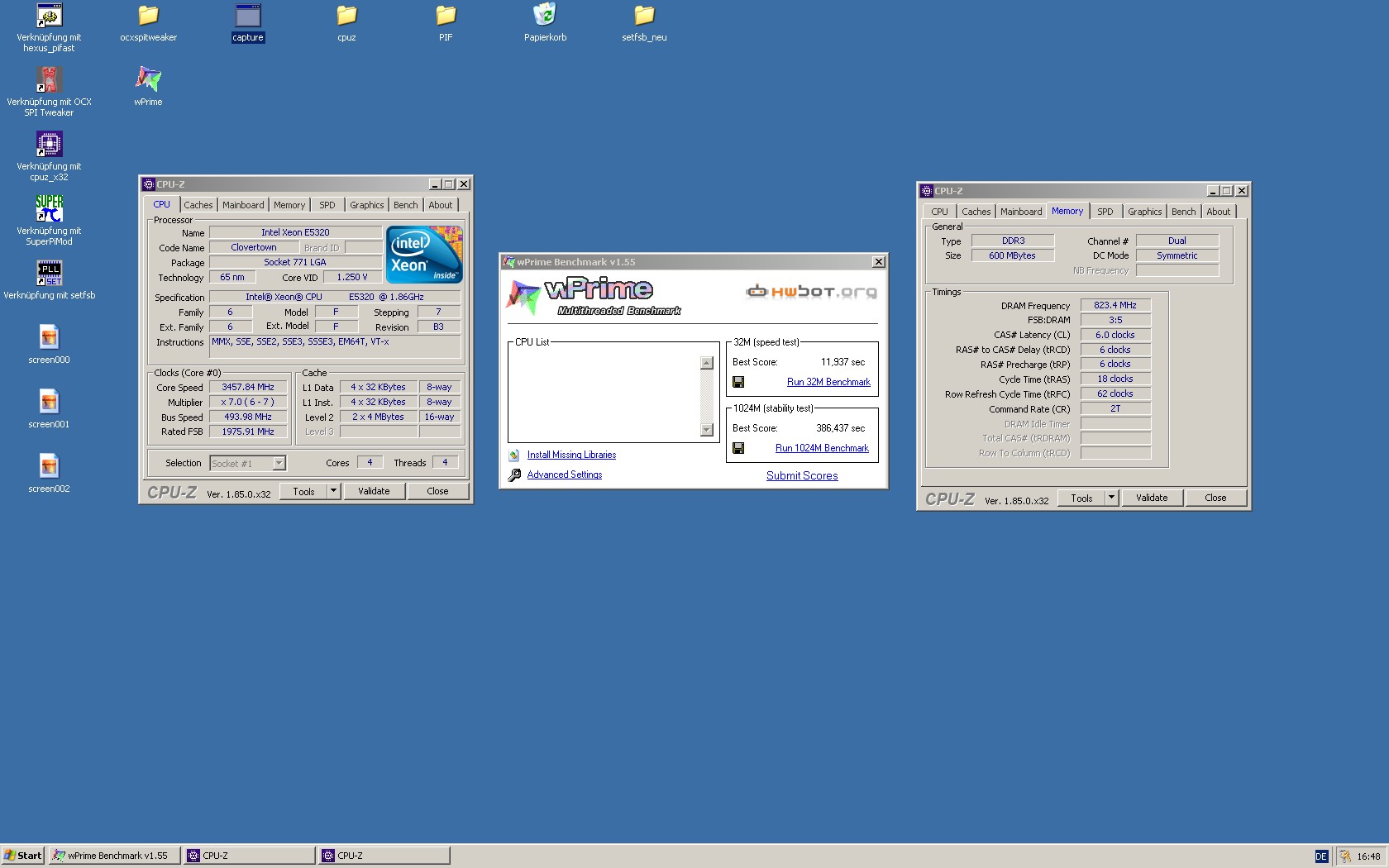Open Caches tab in left CPU-Z
Image resolution: width=1389 pixels, height=868 pixels.
[198, 205]
